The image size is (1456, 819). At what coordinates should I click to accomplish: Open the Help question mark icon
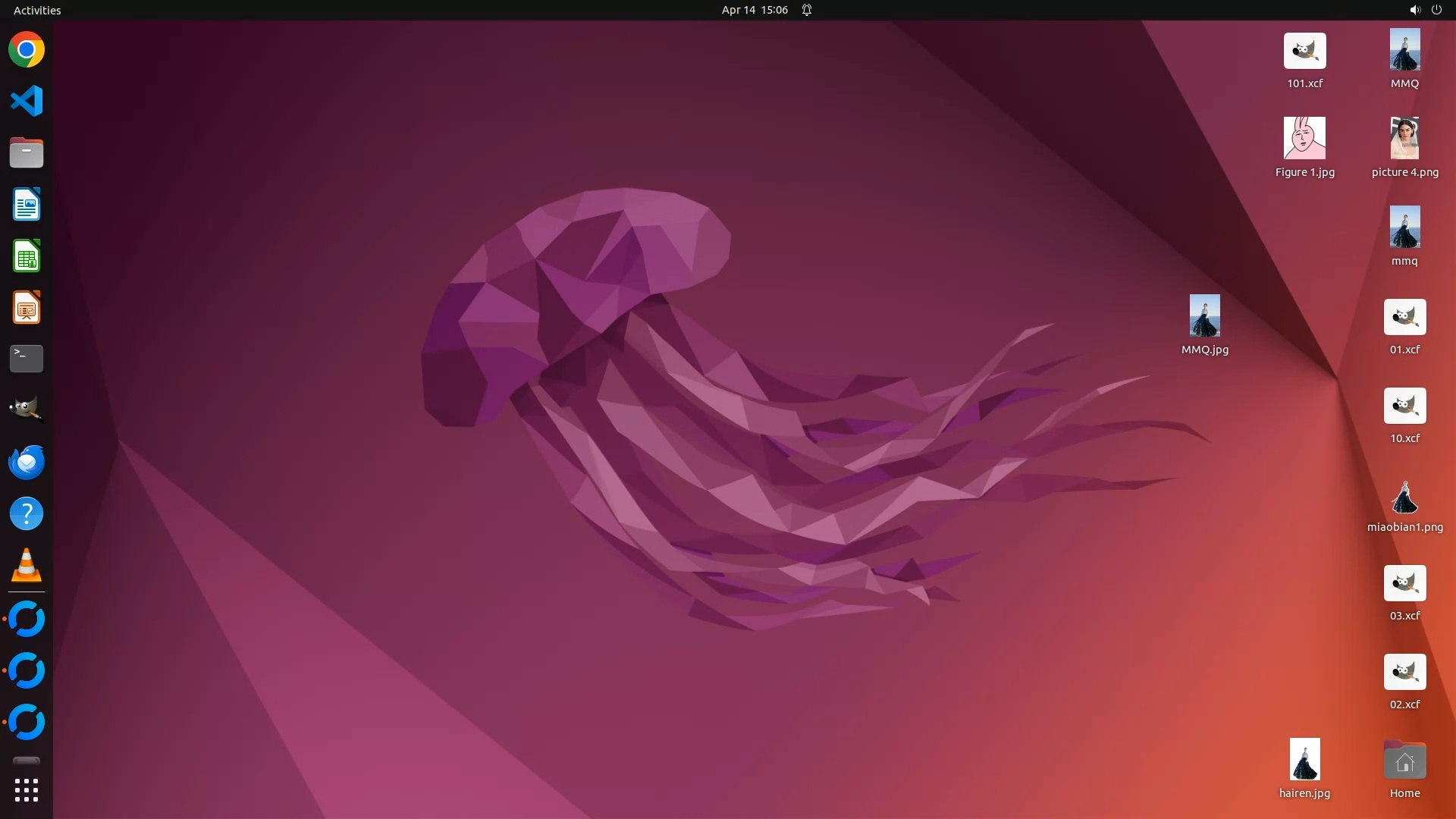pyautogui.click(x=27, y=513)
